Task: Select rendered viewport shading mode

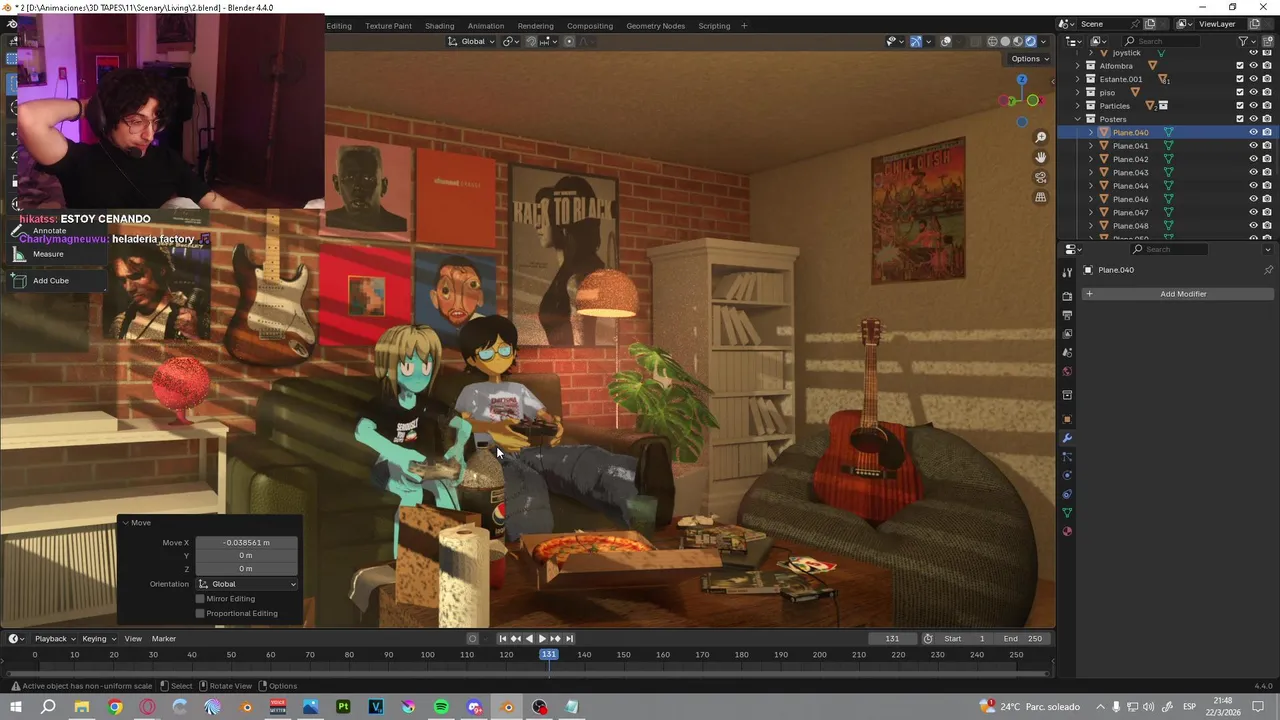Action: click(x=1030, y=41)
